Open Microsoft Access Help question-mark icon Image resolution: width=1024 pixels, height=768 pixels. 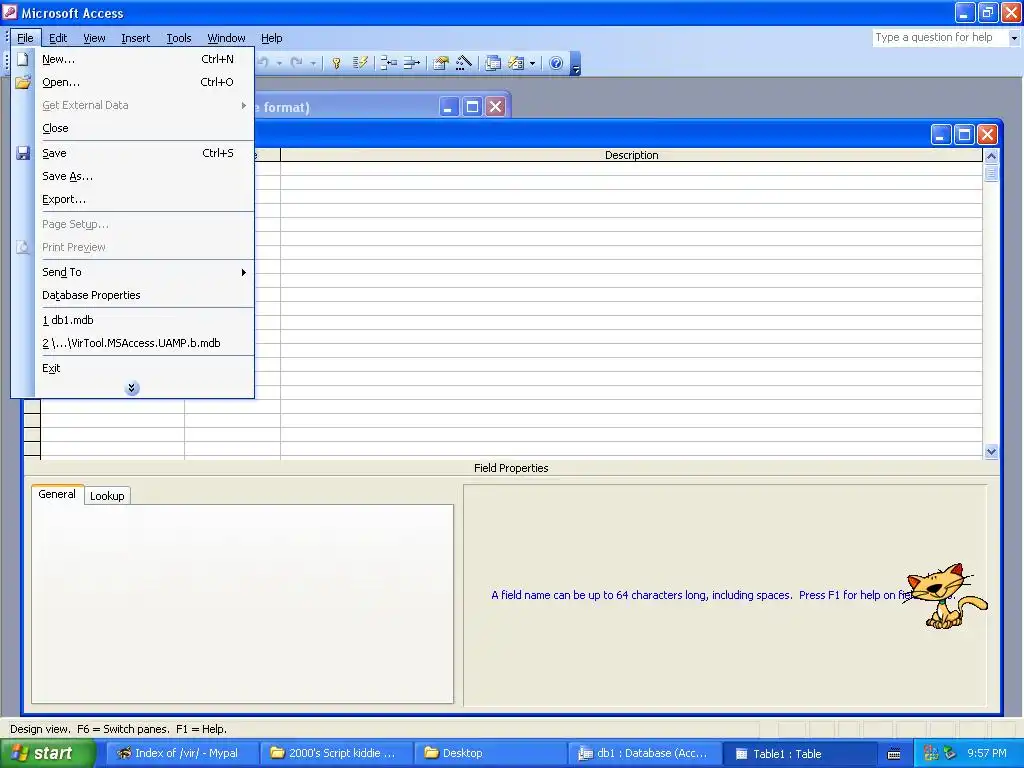tap(556, 63)
